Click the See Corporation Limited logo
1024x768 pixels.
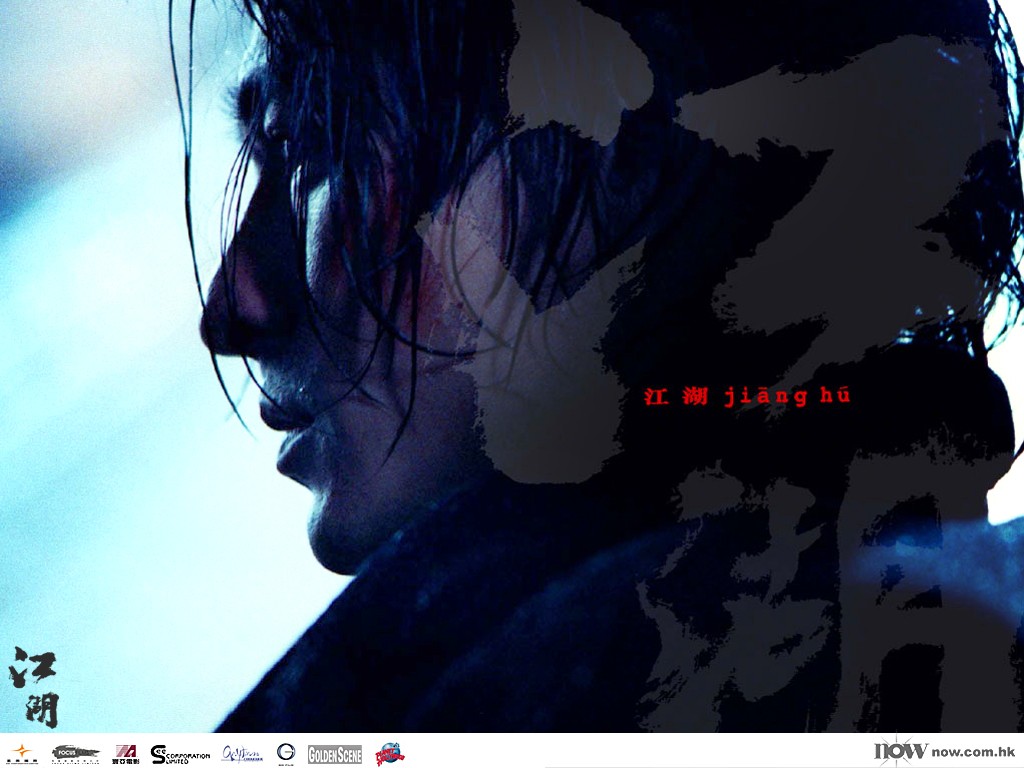click(180, 754)
